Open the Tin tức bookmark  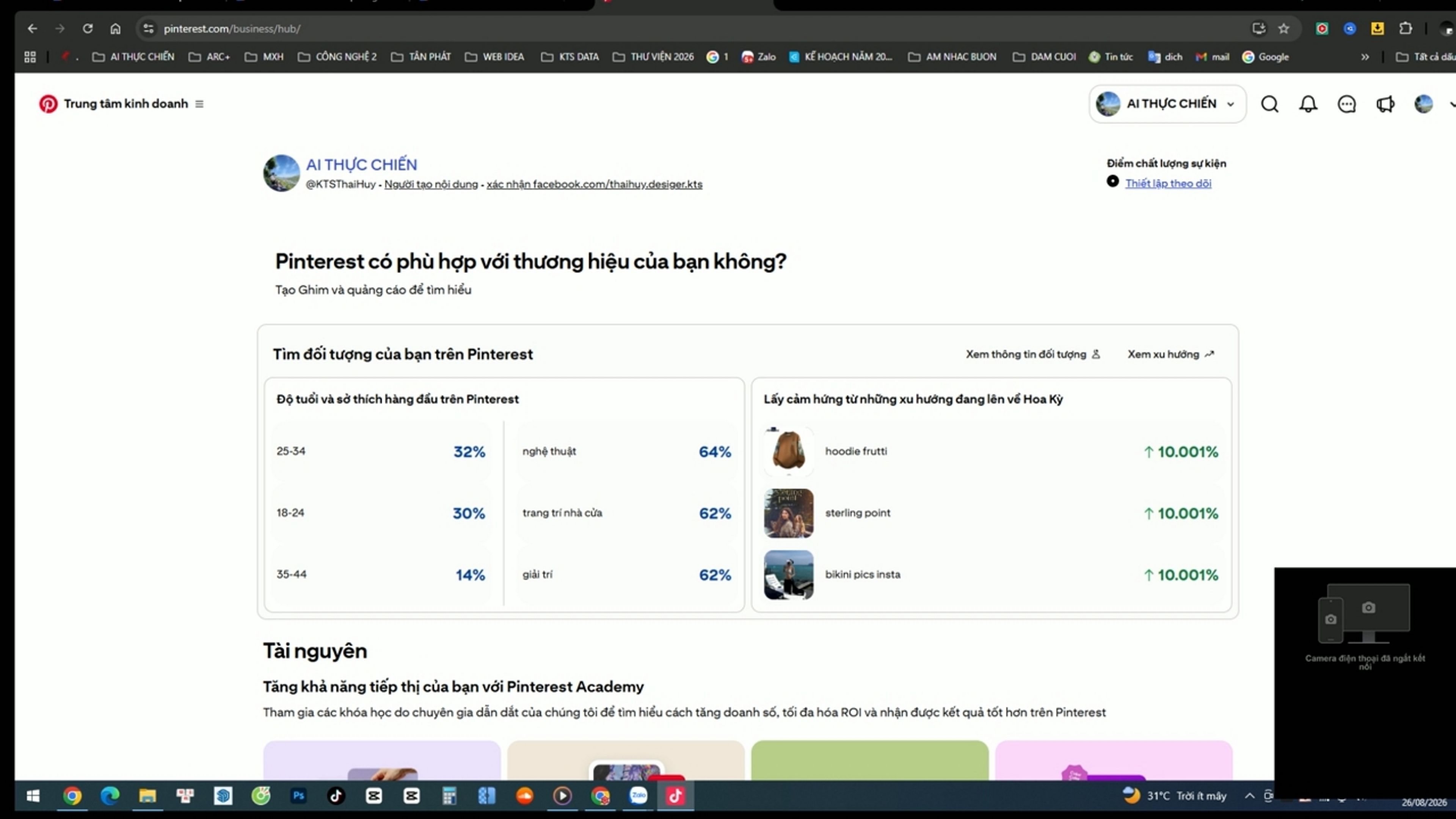(x=1111, y=56)
